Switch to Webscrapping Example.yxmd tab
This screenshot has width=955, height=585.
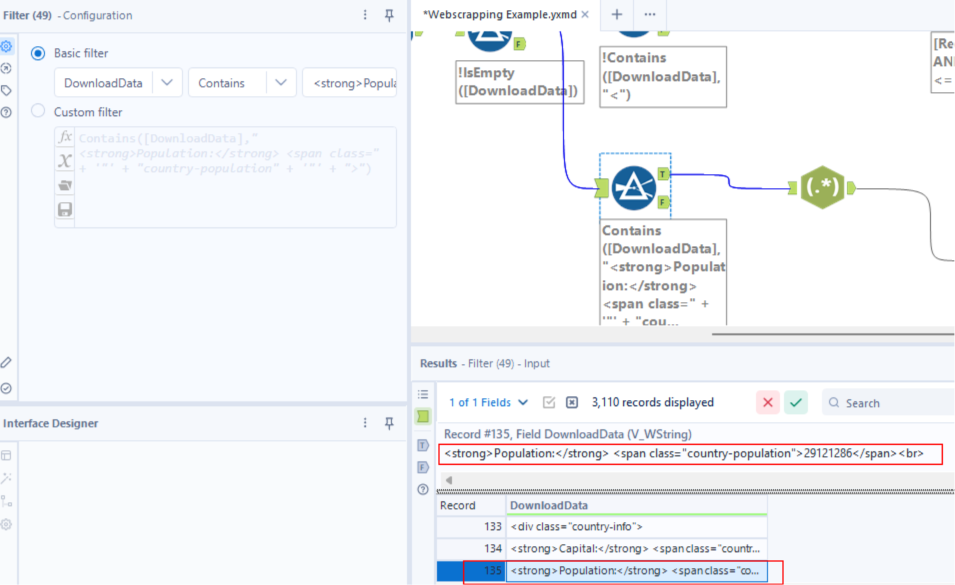[x=499, y=15]
